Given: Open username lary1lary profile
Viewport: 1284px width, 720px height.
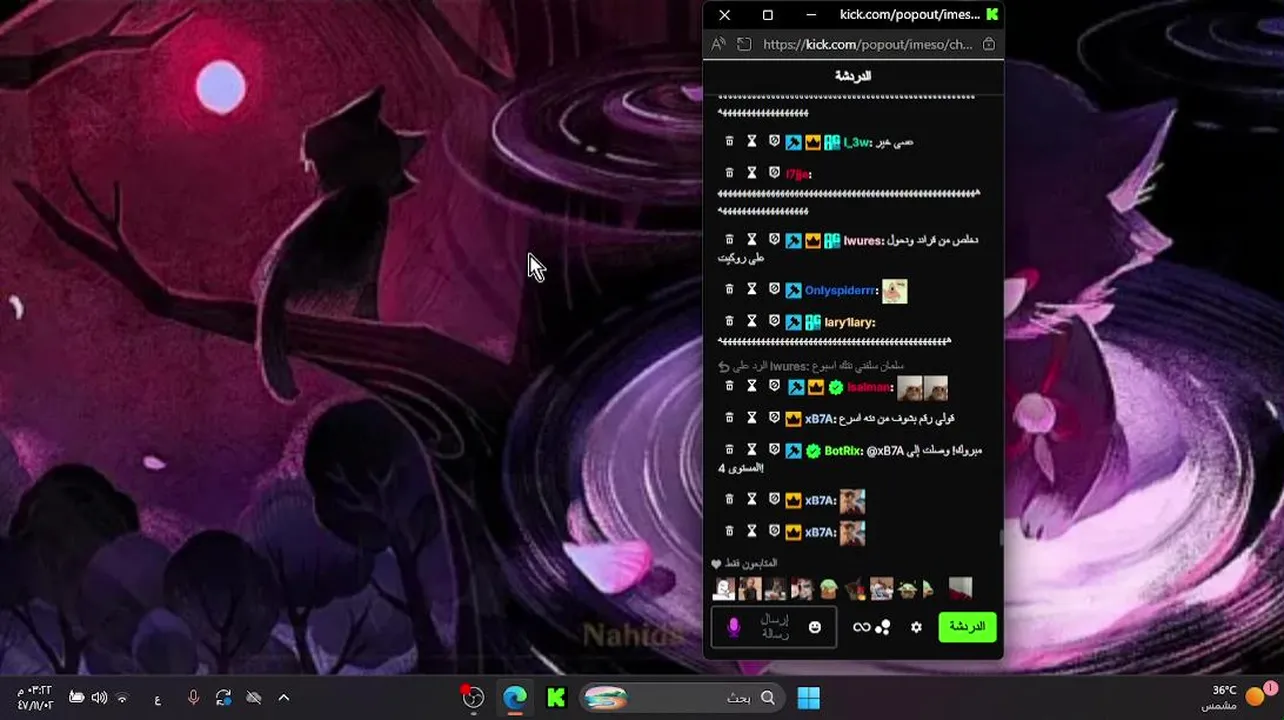Looking at the screenshot, I should (x=850, y=322).
